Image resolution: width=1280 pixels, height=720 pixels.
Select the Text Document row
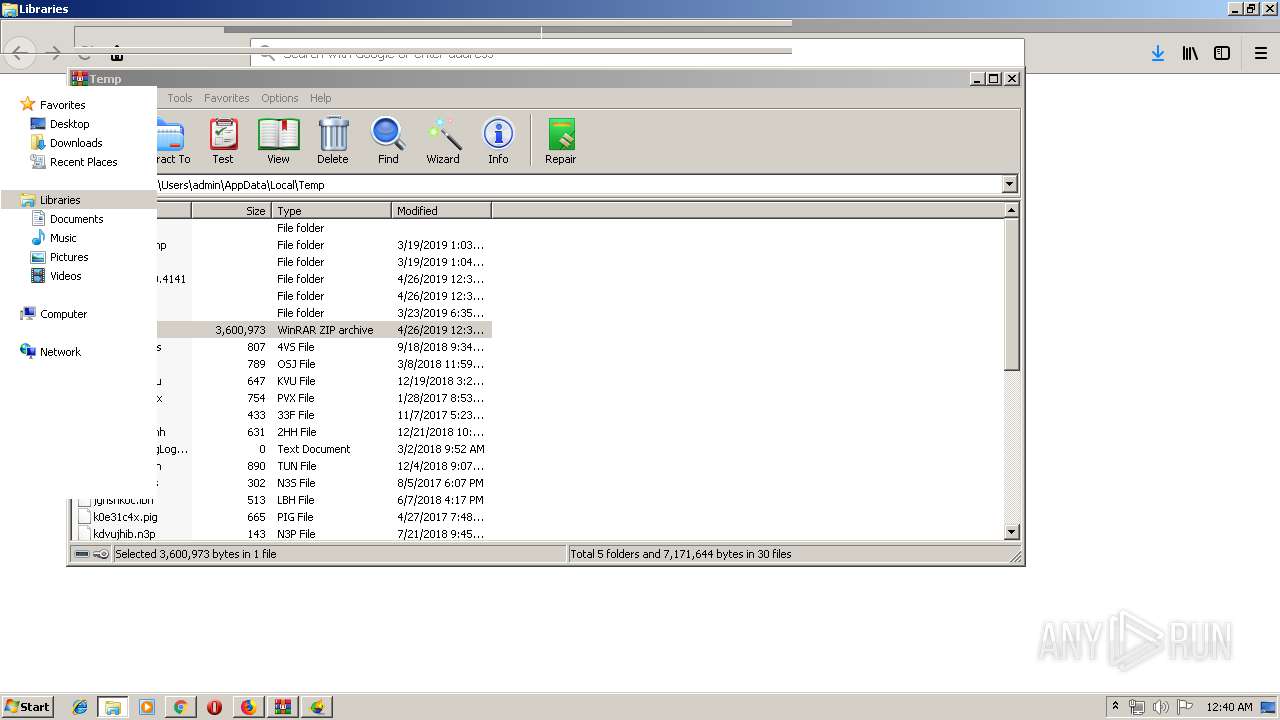tap(324, 449)
